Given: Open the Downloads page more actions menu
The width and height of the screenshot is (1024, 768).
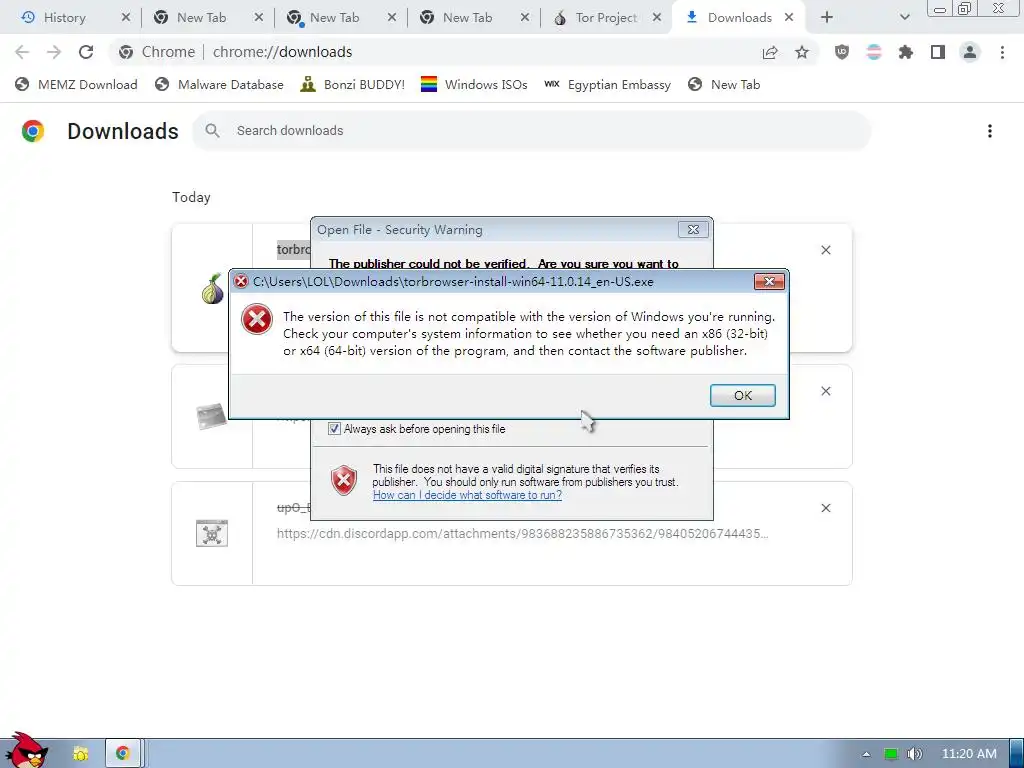Looking at the screenshot, I should 990,131.
